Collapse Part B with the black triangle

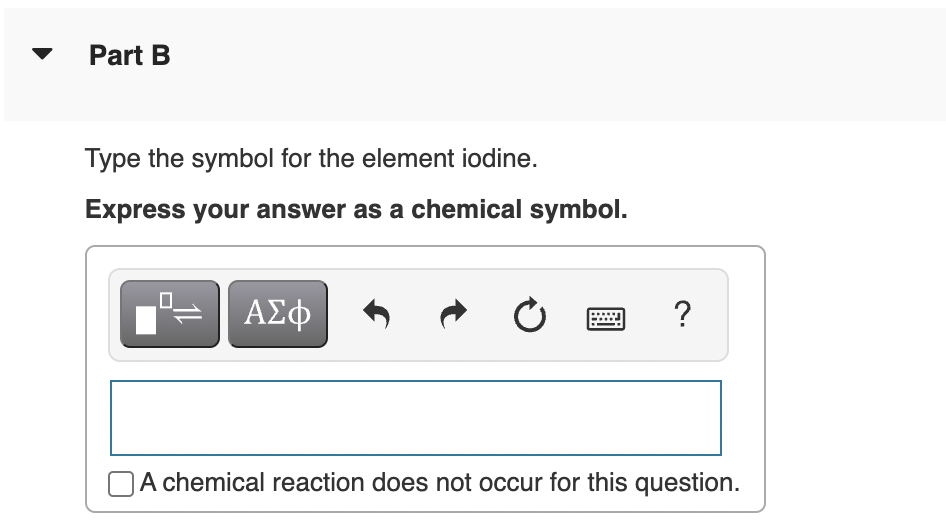tap(42, 54)
